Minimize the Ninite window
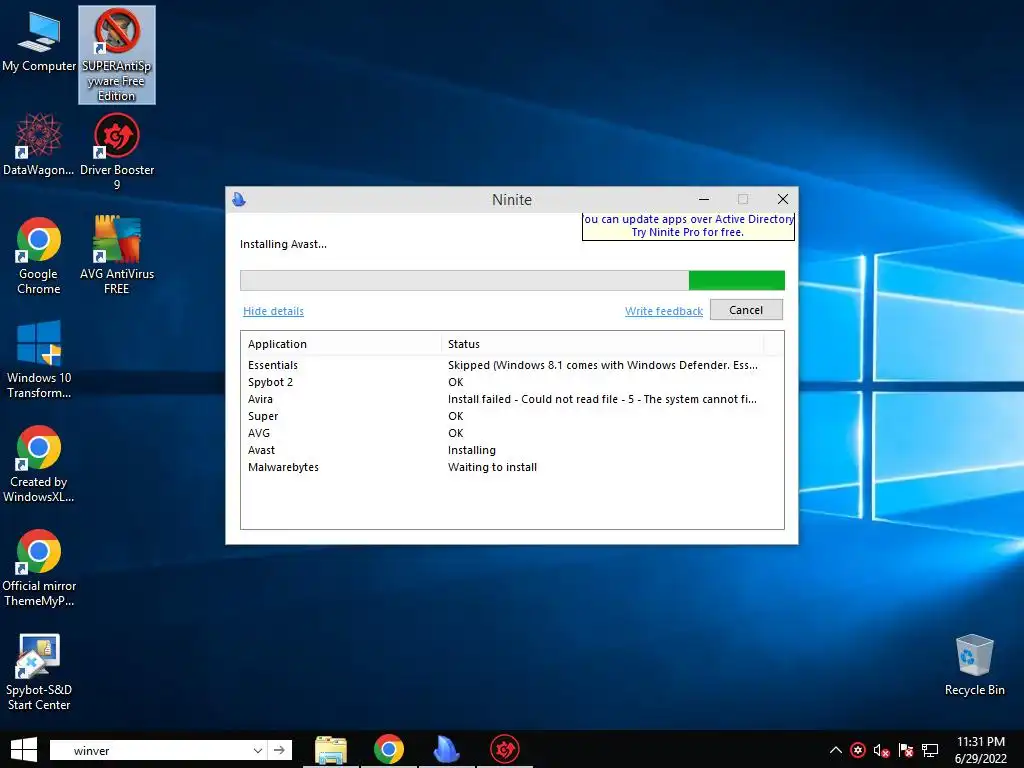This screenshot has width=1024, height=768. (x=704, y=199)
